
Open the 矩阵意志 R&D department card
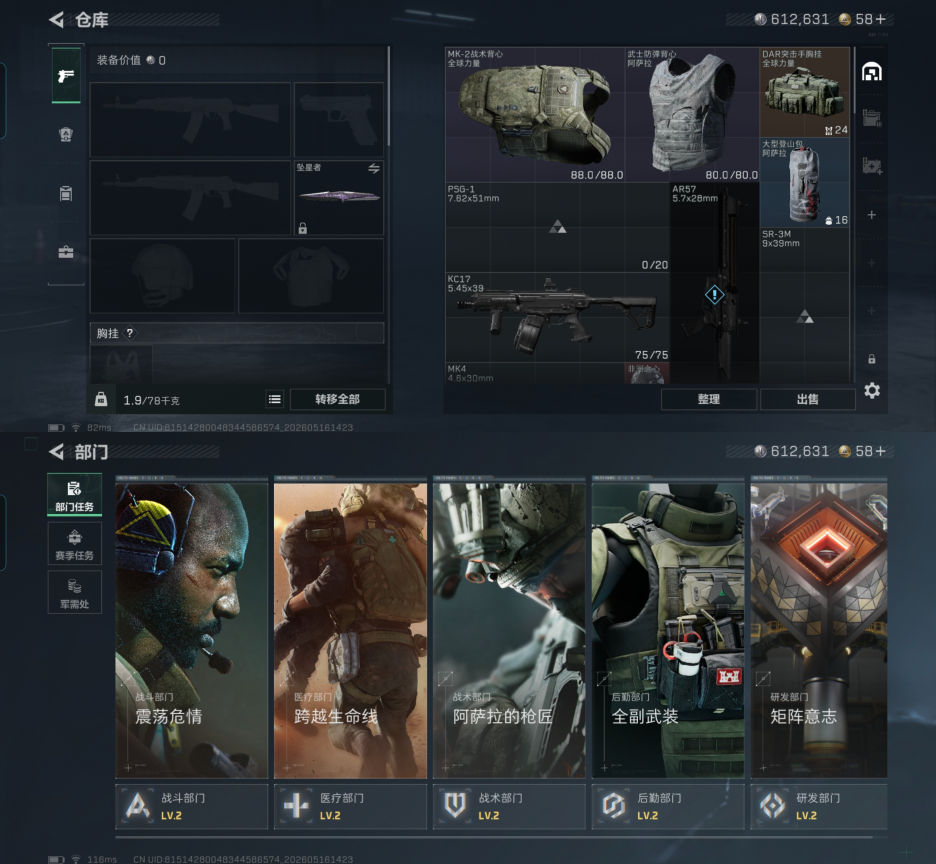tap(818, 630)
